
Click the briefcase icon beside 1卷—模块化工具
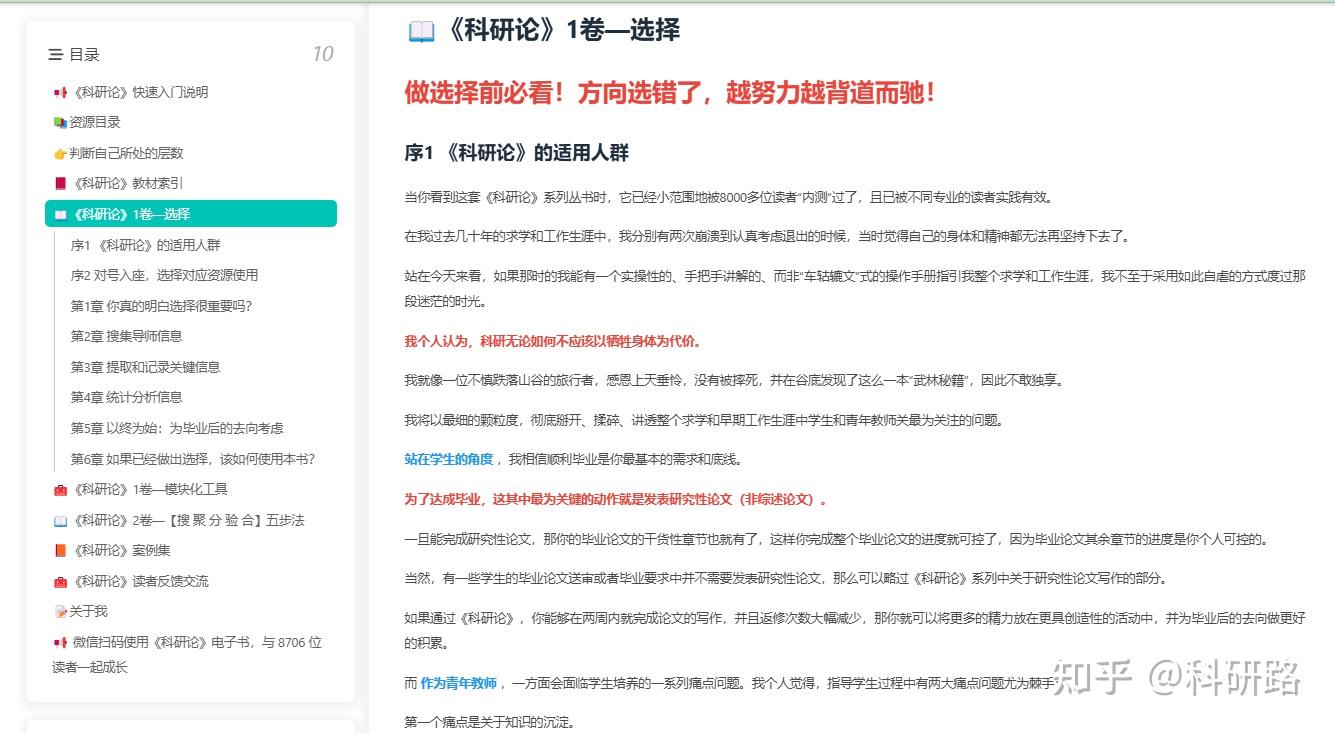tap(61, 489)
